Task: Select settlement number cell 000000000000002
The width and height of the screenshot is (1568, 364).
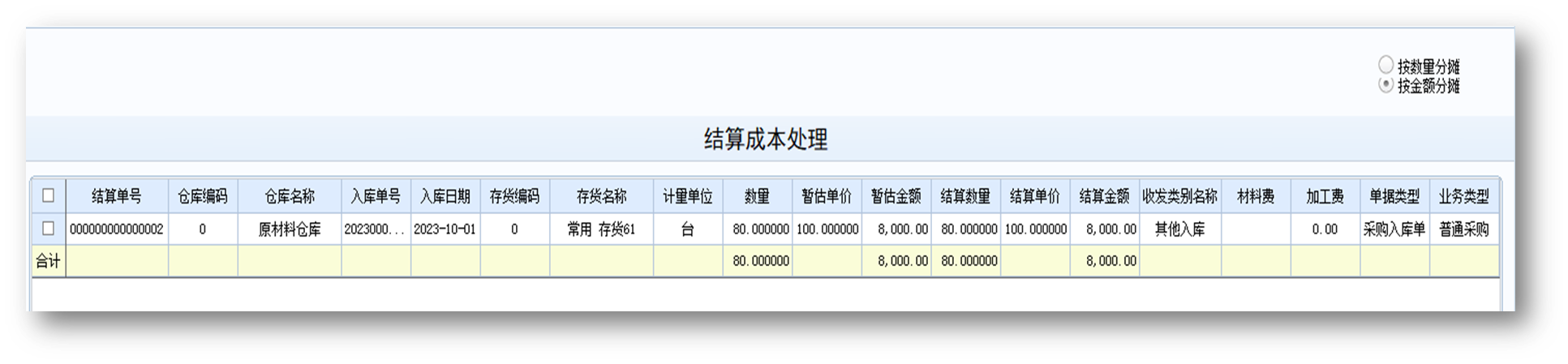Action: click(x=117, y=229)
